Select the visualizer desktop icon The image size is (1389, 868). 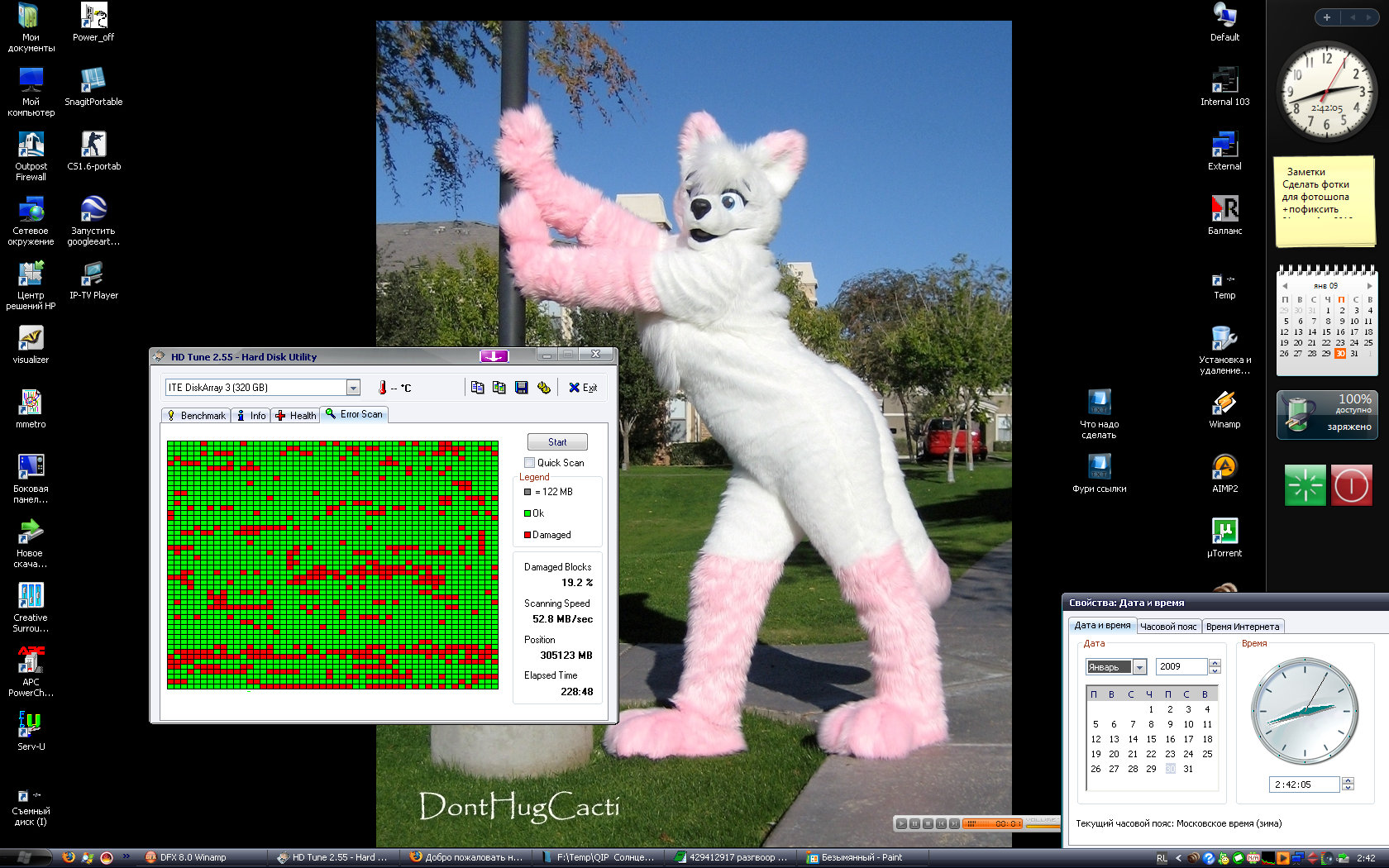[31, 345]
